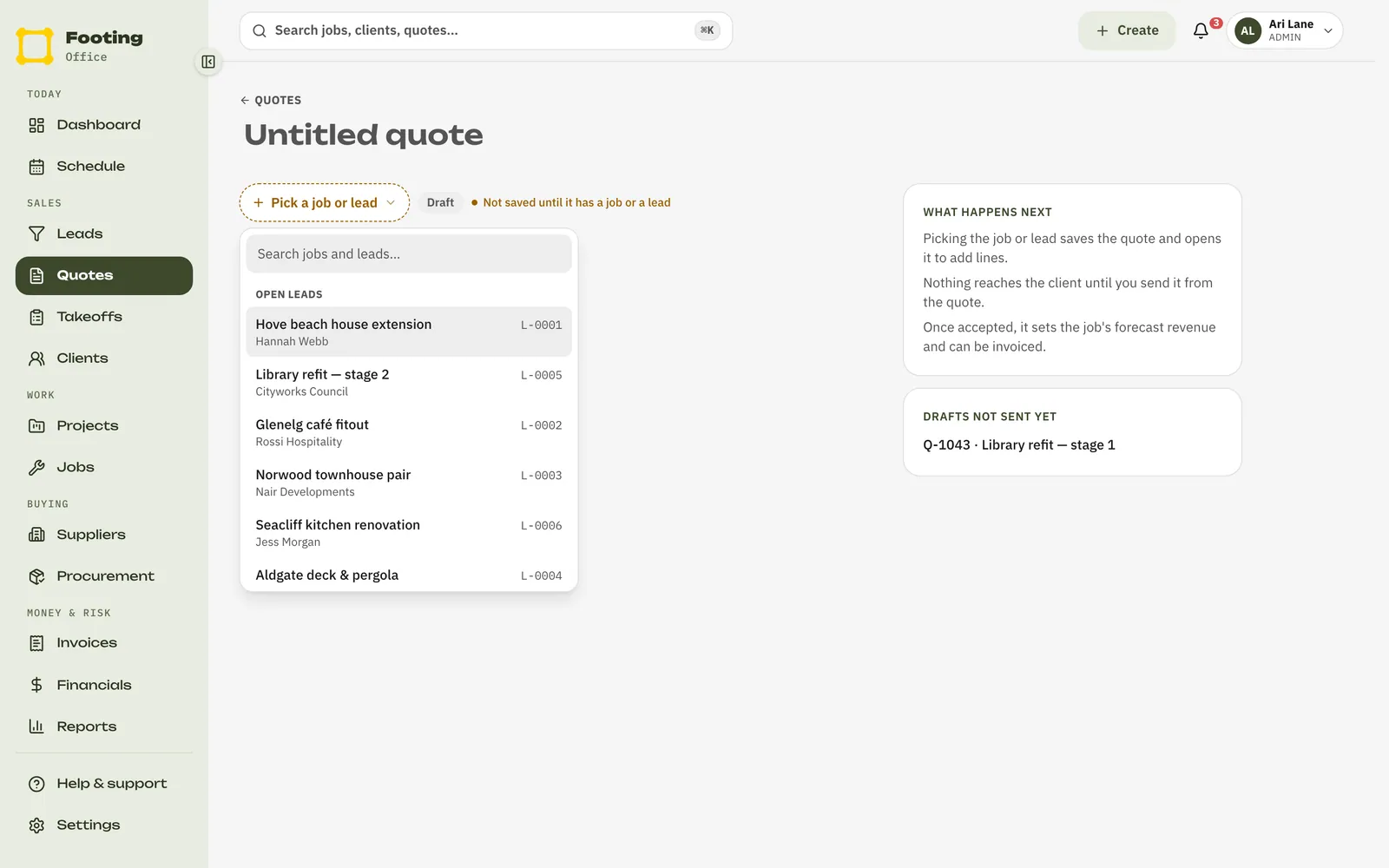
Task: Click the Leads funnel icon
Action: click(x=36, y=233)
